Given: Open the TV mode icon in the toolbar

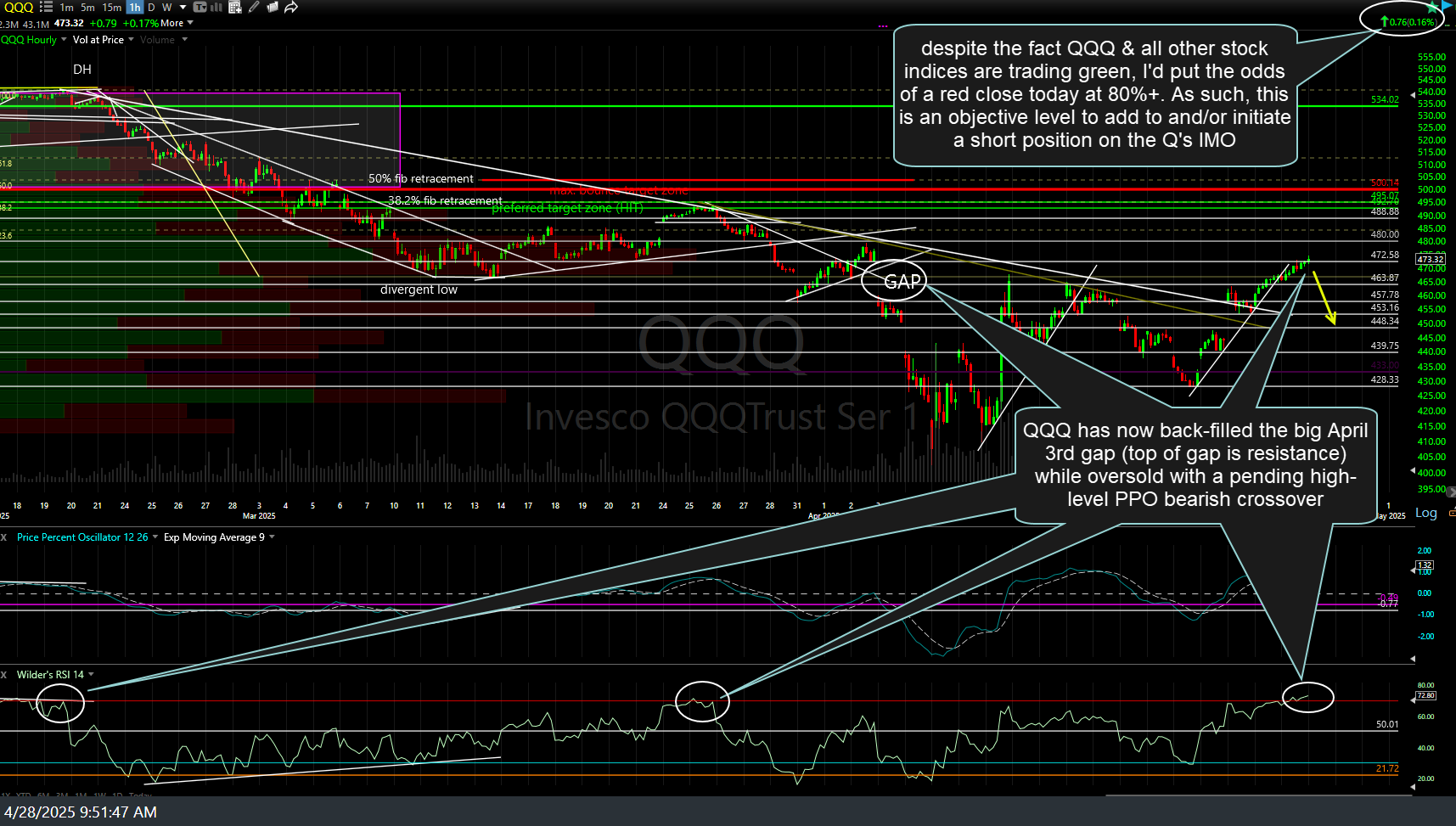Looking at the screenshot, I should (200, 7).
